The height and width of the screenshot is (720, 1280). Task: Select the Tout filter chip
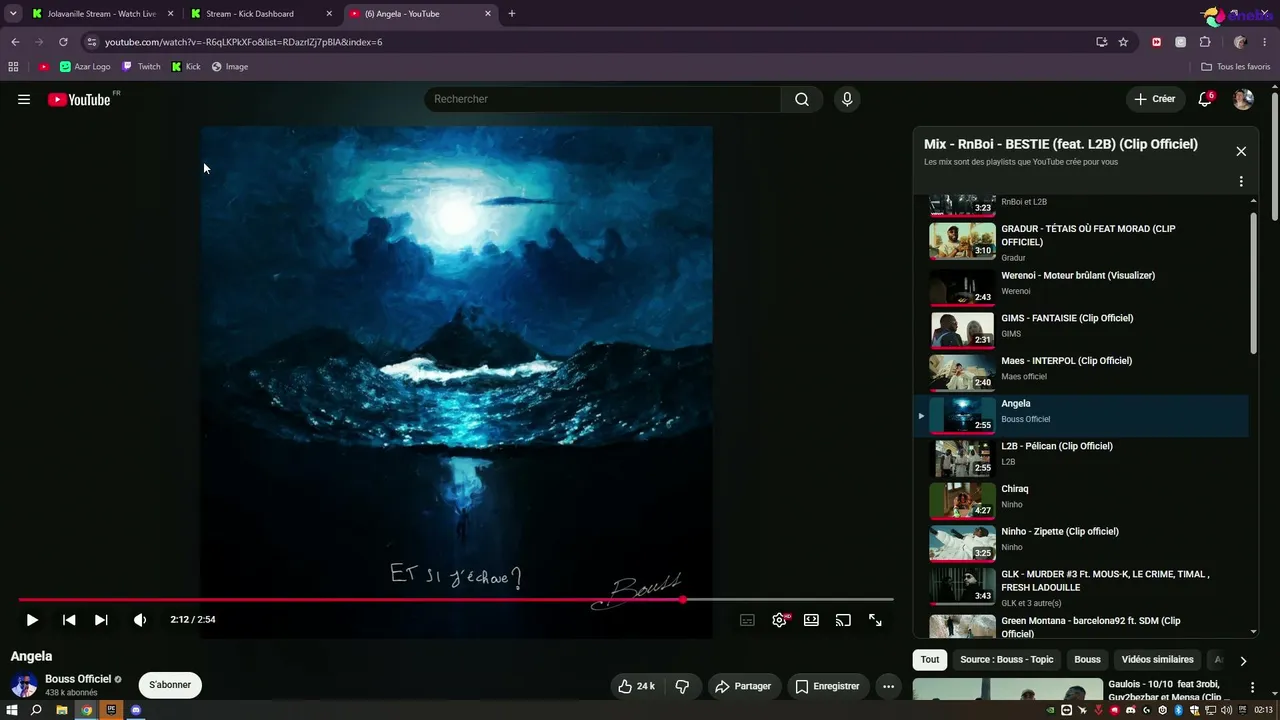point(930,660)
